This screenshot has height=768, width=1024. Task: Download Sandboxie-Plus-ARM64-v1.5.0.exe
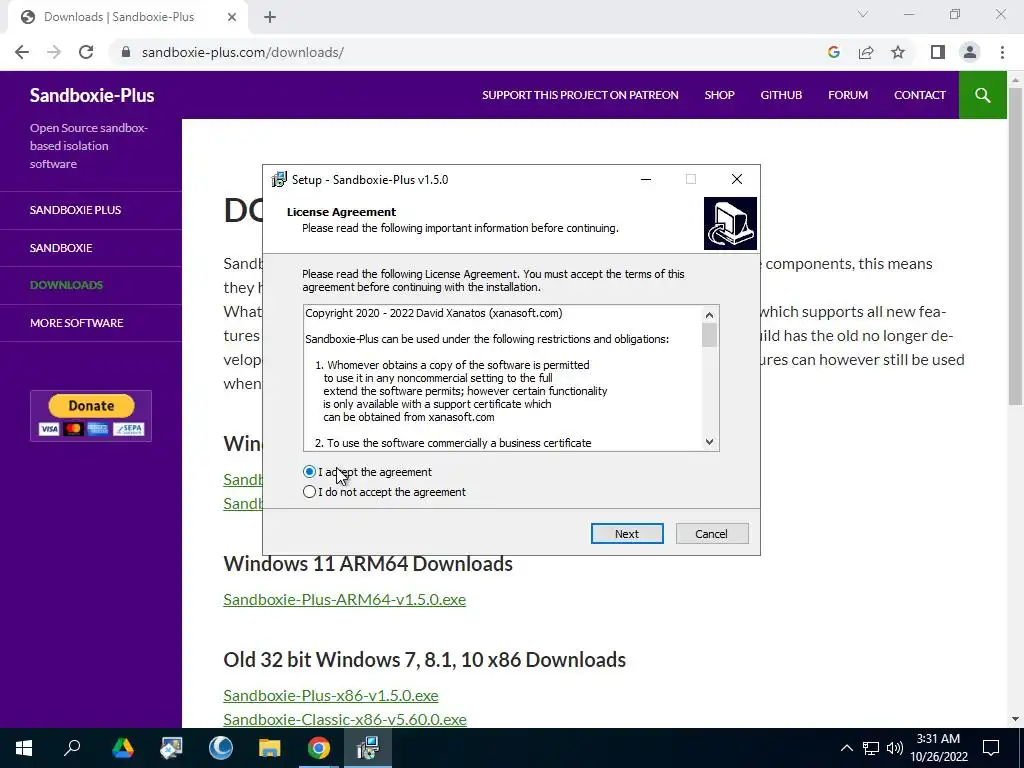[344, 600]
